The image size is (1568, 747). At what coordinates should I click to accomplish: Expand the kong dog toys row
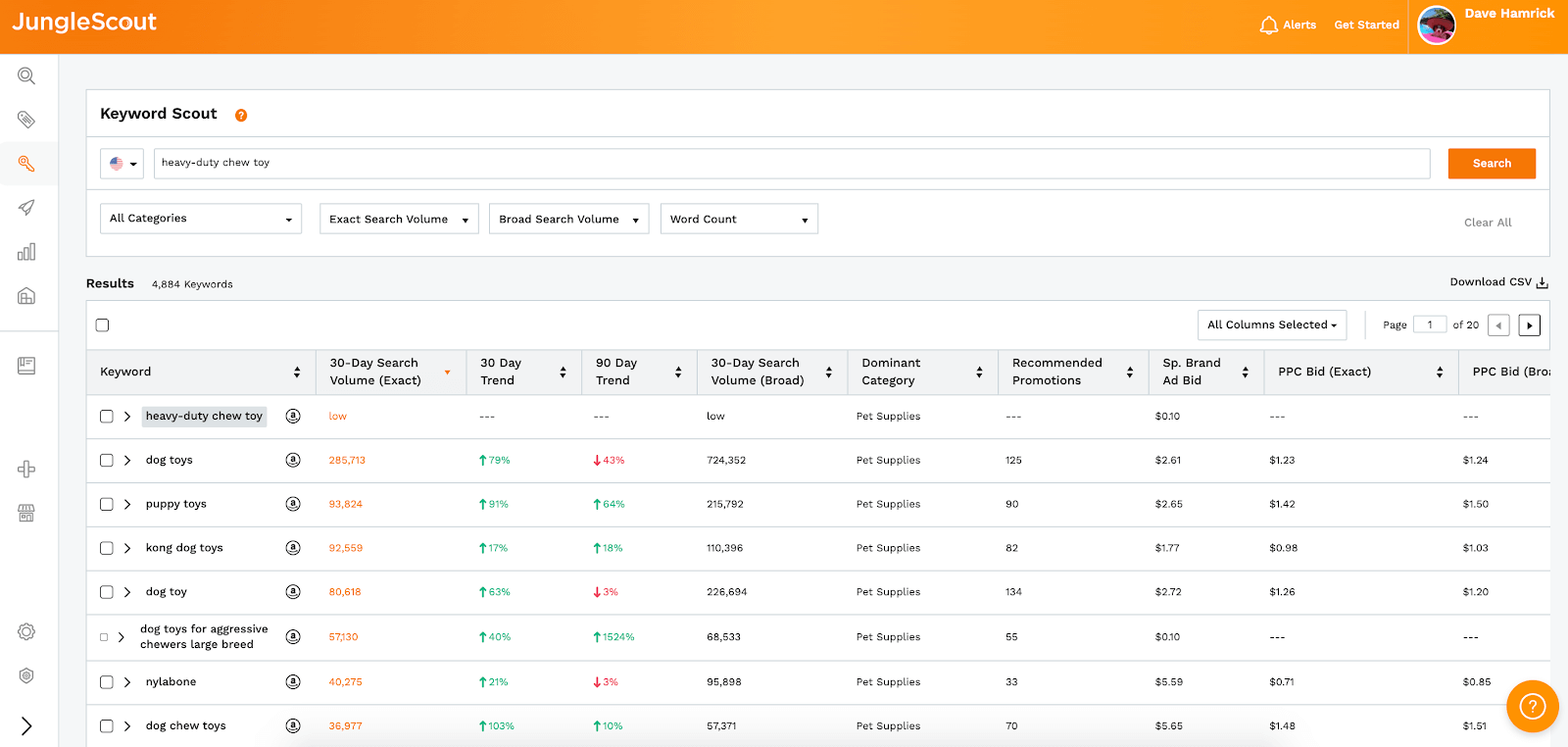click(x=127, y=548)
